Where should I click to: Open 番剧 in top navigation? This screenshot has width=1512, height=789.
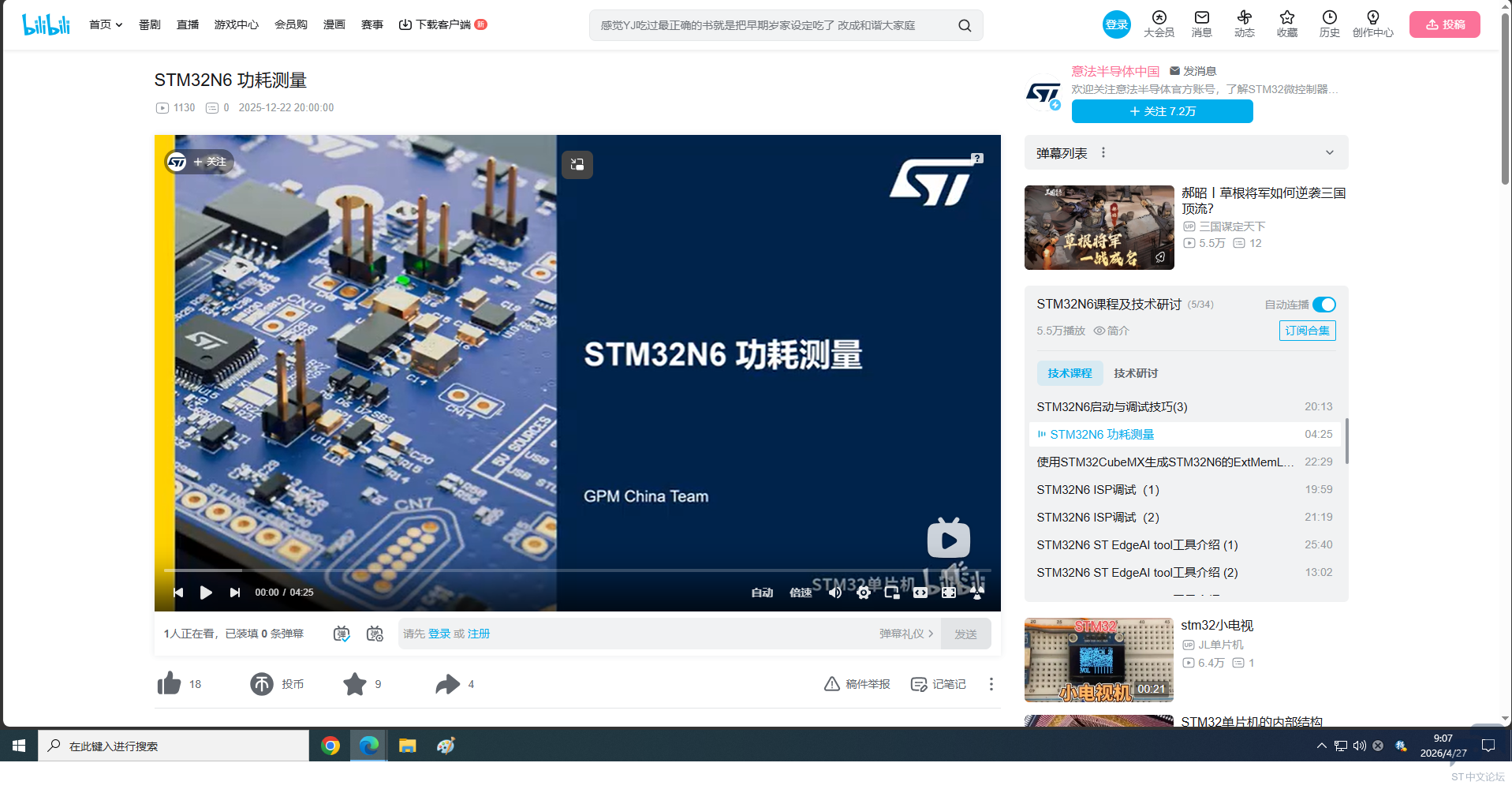point(150,24)
